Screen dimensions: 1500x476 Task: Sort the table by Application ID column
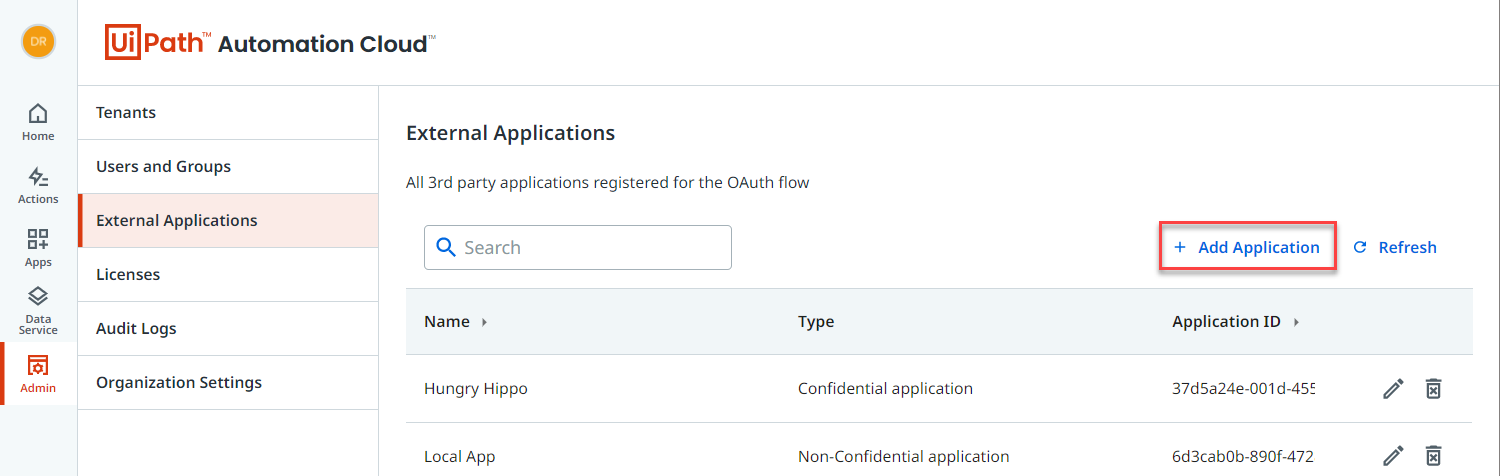pos(1236,322)
